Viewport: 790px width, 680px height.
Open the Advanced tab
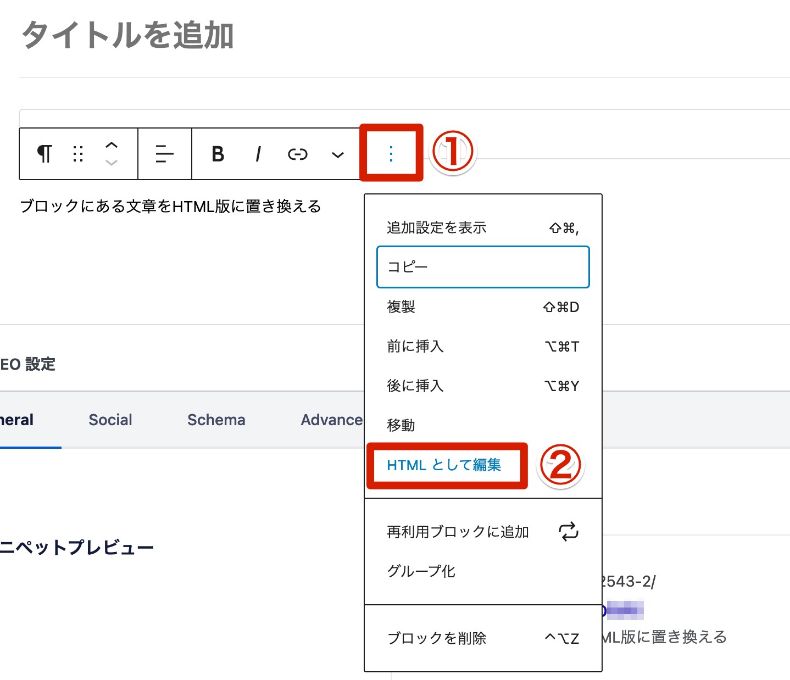(332, 420)
